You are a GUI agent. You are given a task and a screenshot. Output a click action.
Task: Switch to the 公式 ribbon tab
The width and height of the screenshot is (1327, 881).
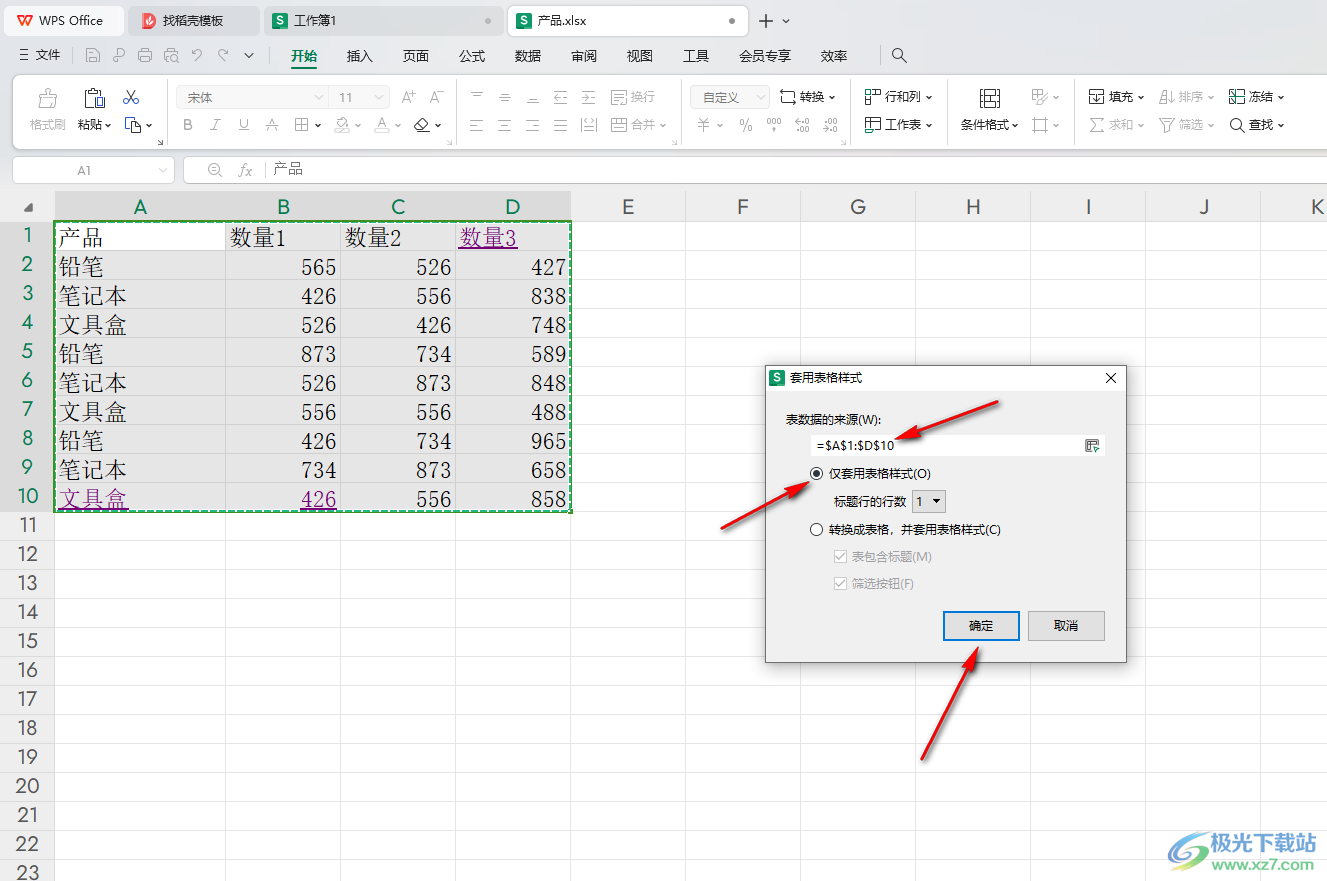(472, 56)
